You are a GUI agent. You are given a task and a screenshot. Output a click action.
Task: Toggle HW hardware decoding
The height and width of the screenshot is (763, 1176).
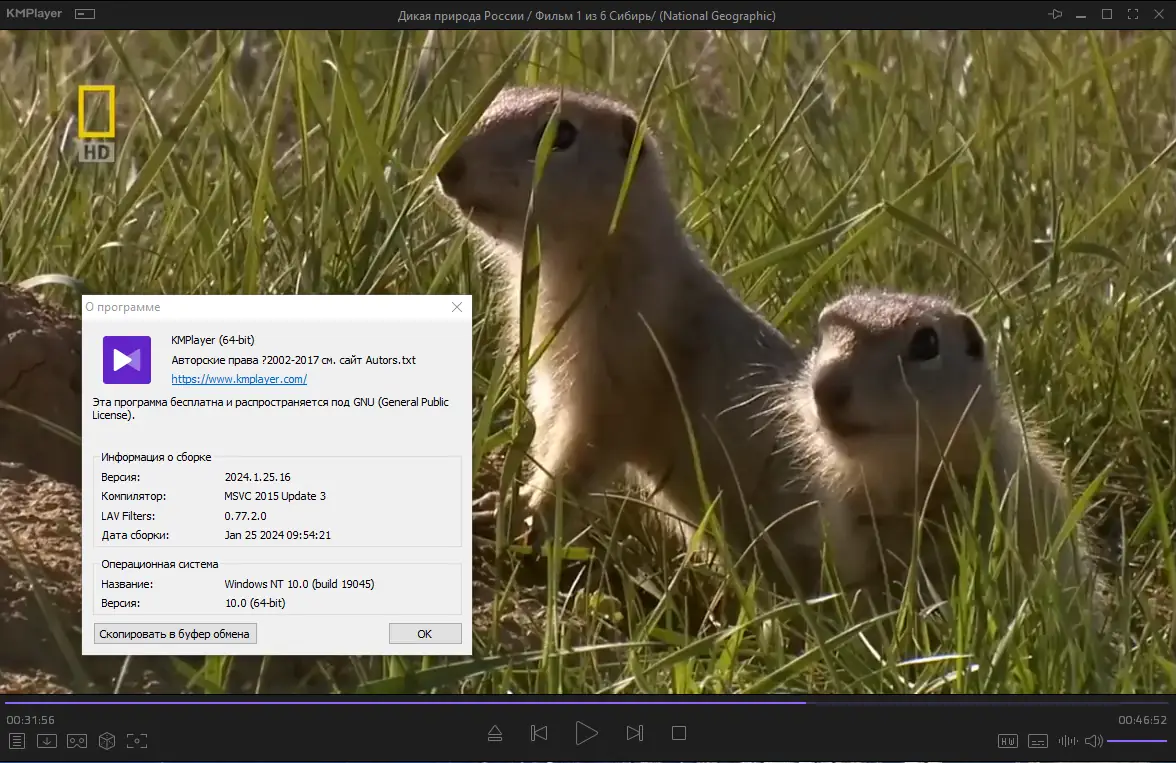[1008, 741]
